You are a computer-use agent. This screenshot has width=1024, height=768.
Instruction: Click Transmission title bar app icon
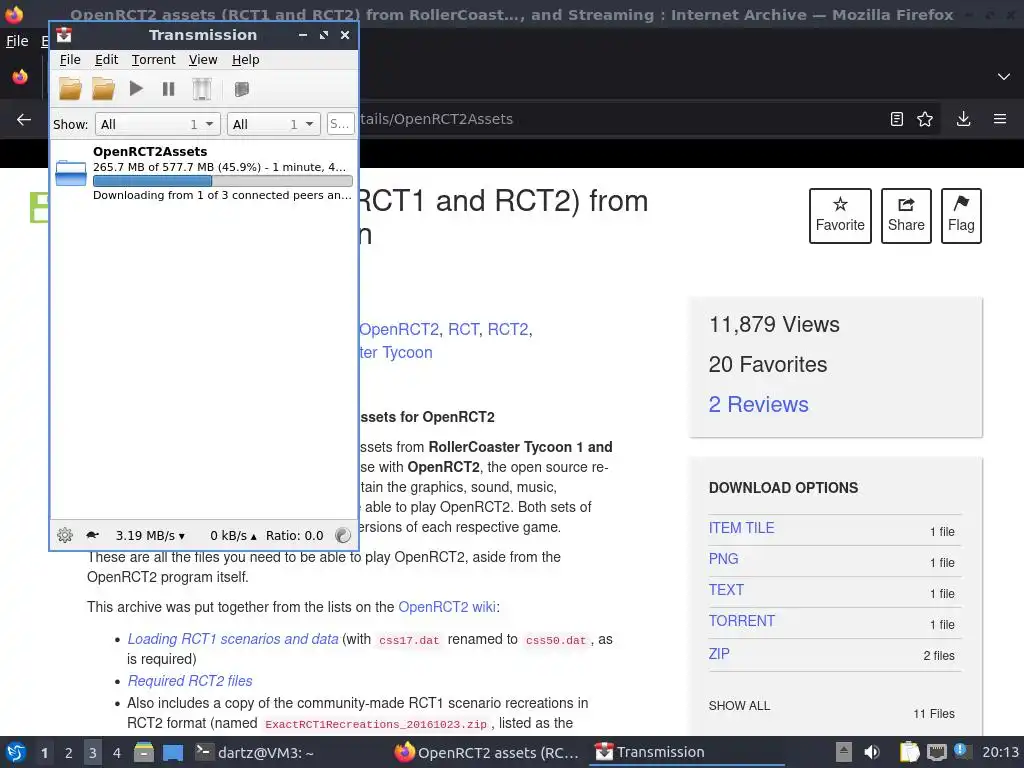tap(64, 35)
